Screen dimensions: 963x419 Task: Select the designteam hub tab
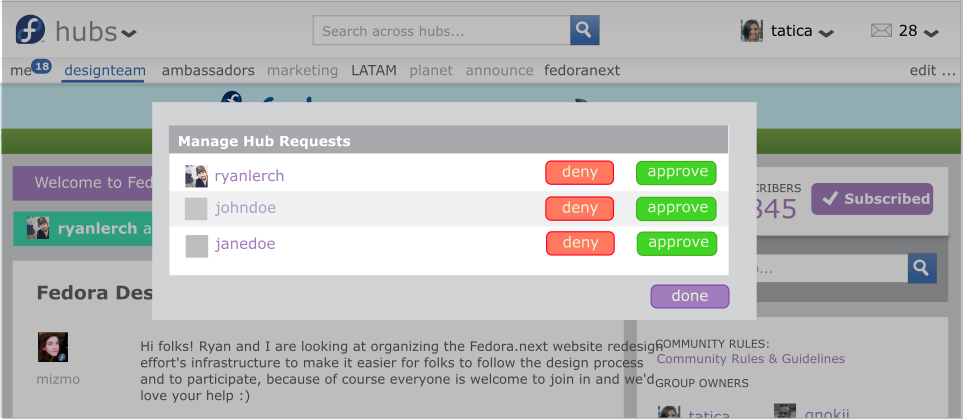click(x=105, y=71)
